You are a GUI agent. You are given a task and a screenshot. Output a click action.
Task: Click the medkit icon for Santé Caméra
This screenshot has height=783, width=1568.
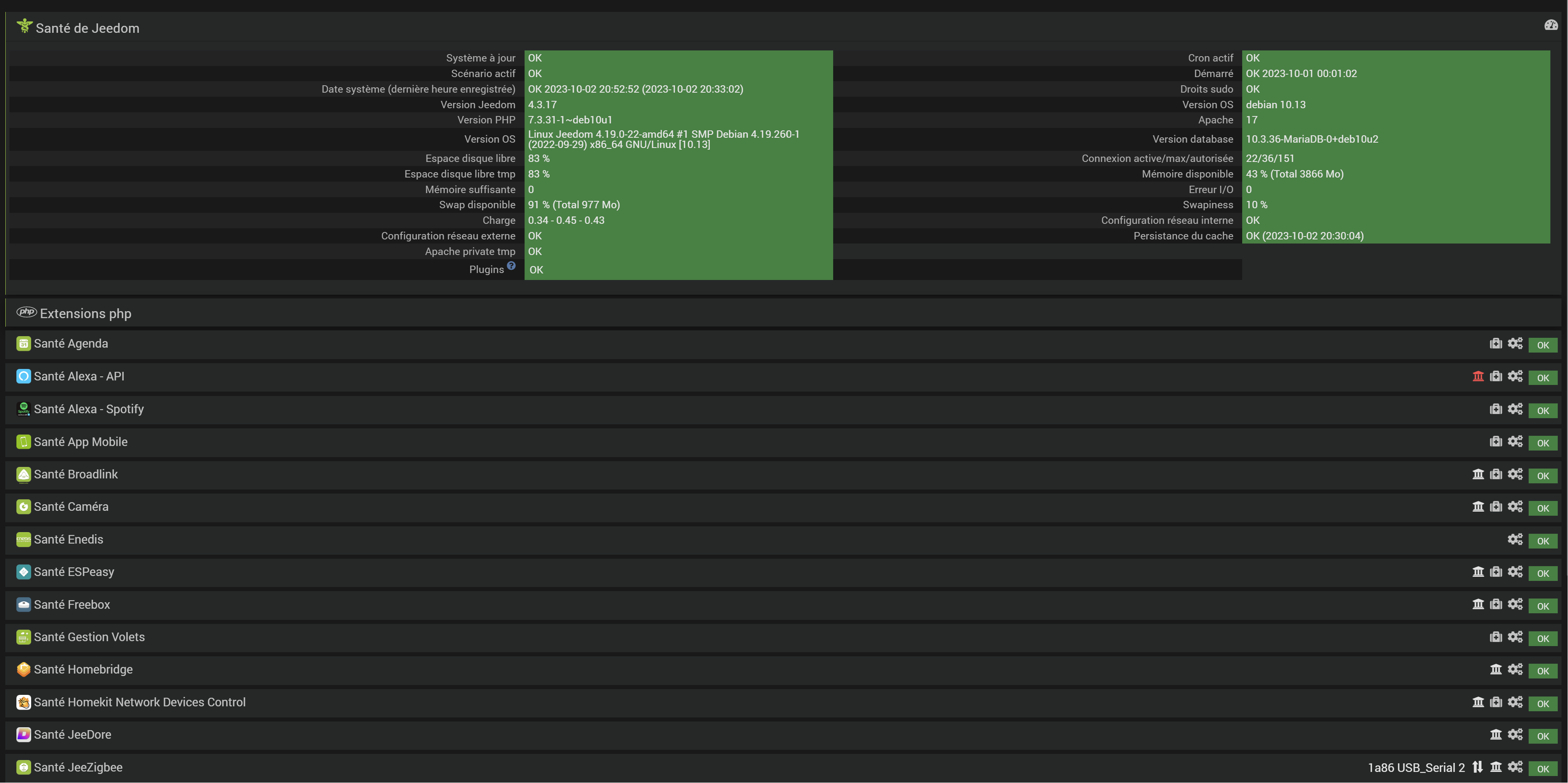pos(1495,507)
